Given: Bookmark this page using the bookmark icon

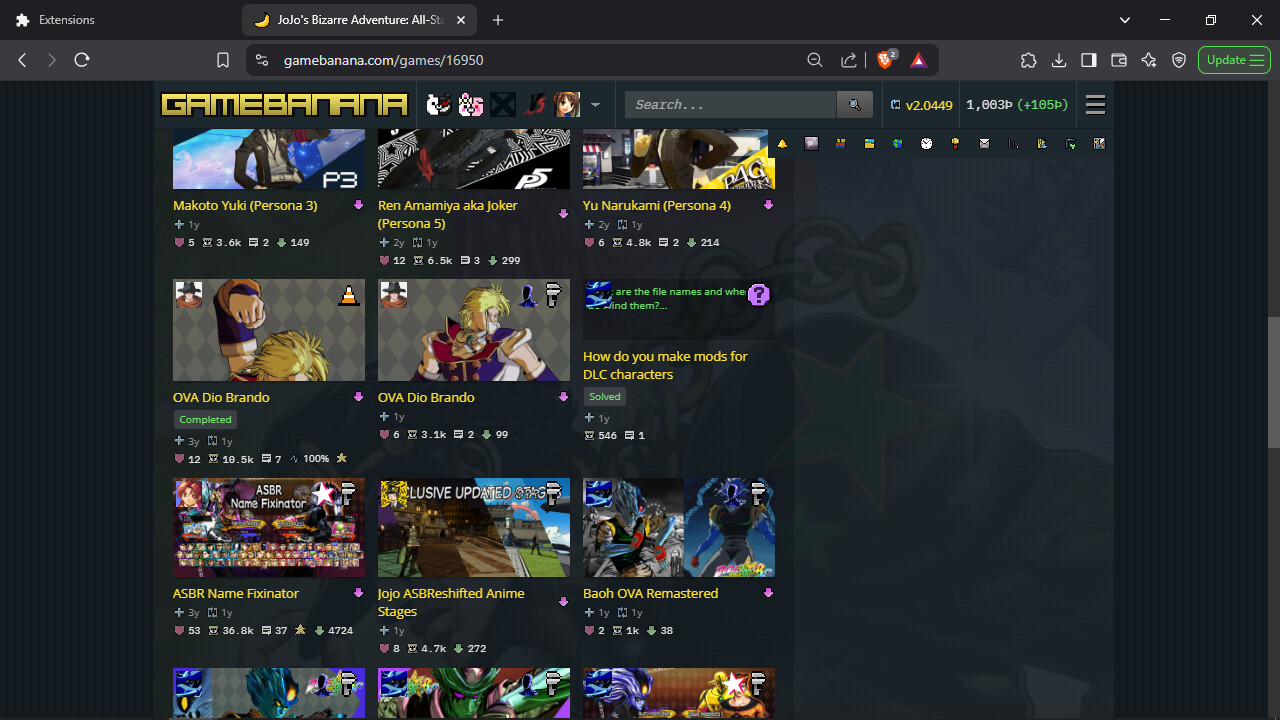Looking at the screenshot, I should pyautogui.click(x=223, y=60).
